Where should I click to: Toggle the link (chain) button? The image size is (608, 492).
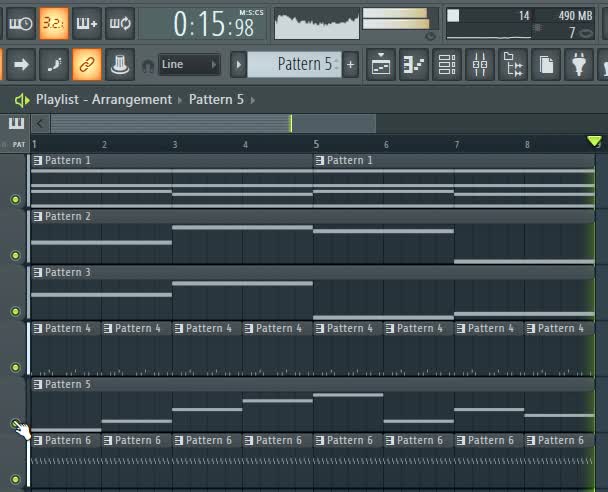[x=87, y=65]
